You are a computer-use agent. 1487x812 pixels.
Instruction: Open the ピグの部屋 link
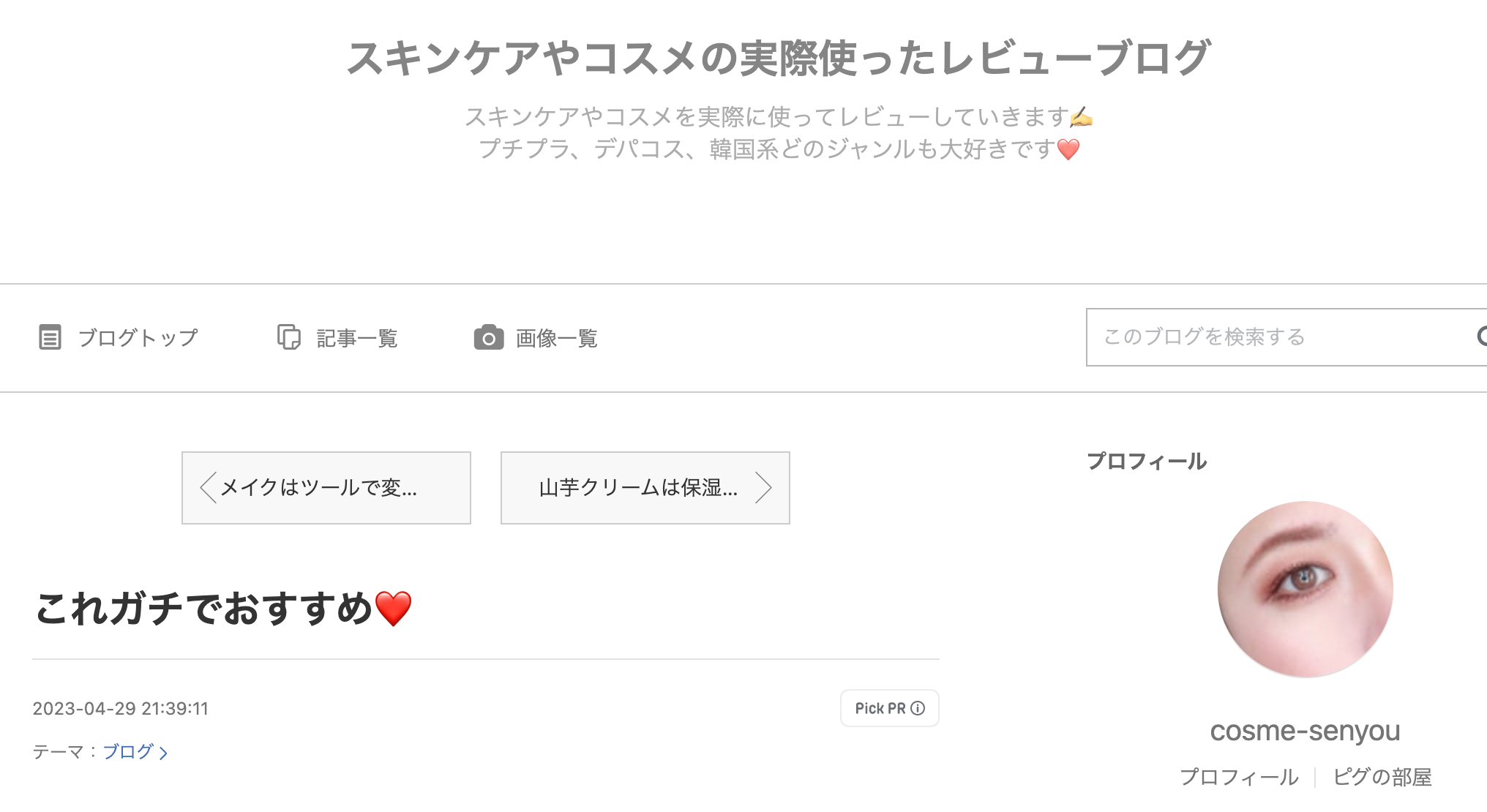click(x=1382, y=777)
